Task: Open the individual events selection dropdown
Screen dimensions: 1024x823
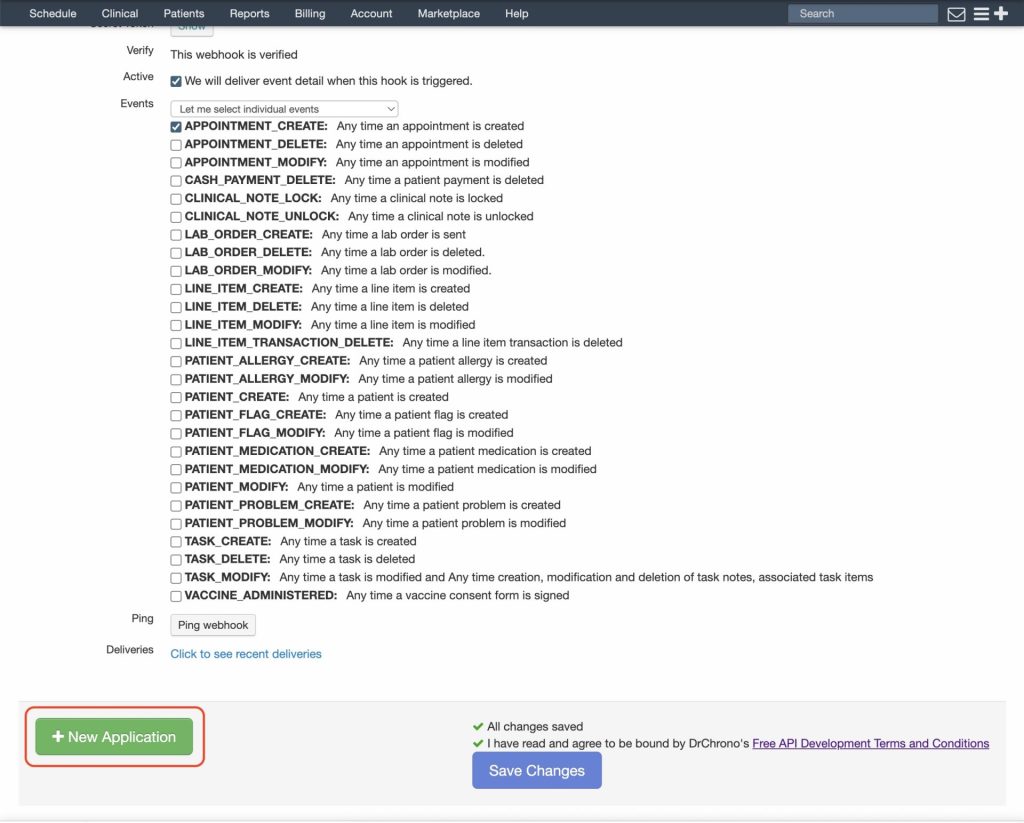Action: [284, 109]
